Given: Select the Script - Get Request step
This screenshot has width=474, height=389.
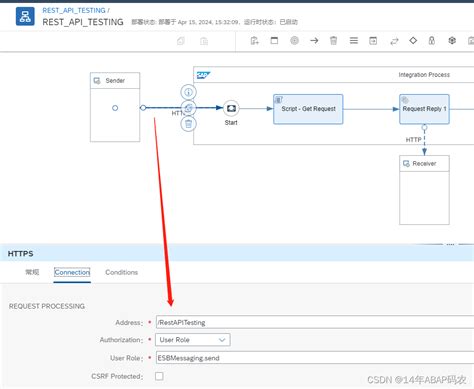Looking at the screenshot, I should pyautogui.click(x=308, y=109).
